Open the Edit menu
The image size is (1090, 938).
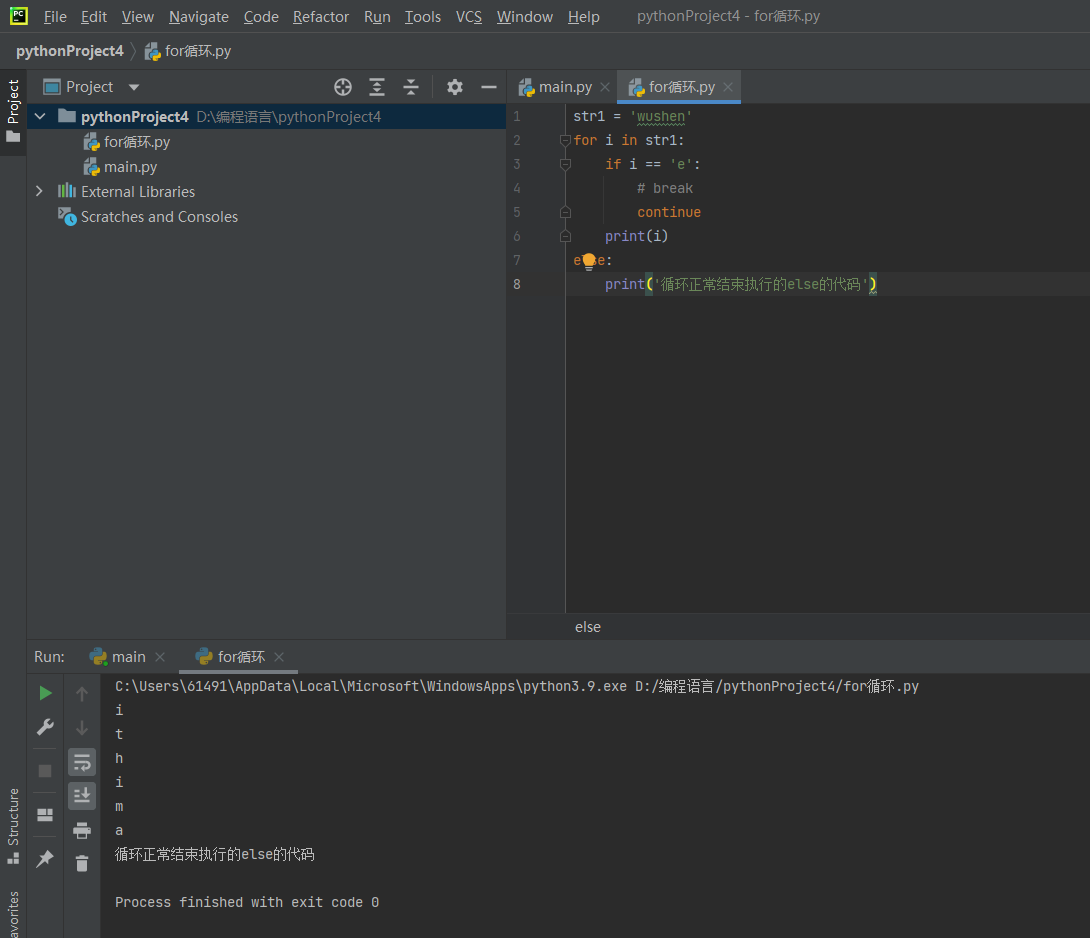point(94,17)
